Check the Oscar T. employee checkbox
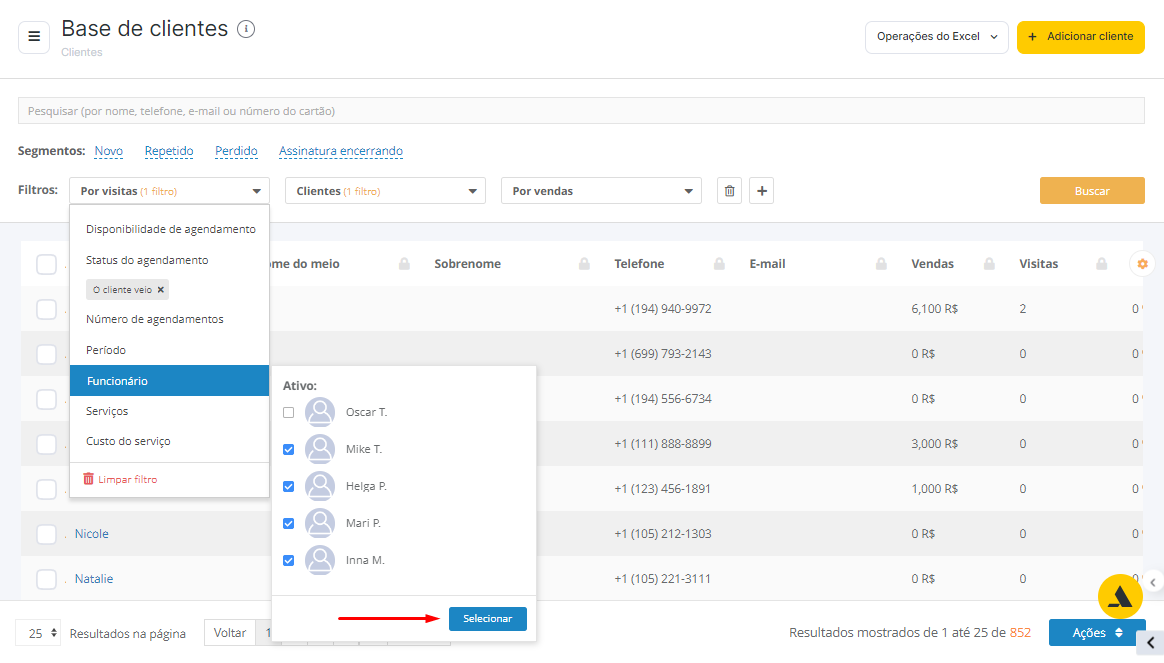Screen dimensions: 1164x663 point(289,412)
